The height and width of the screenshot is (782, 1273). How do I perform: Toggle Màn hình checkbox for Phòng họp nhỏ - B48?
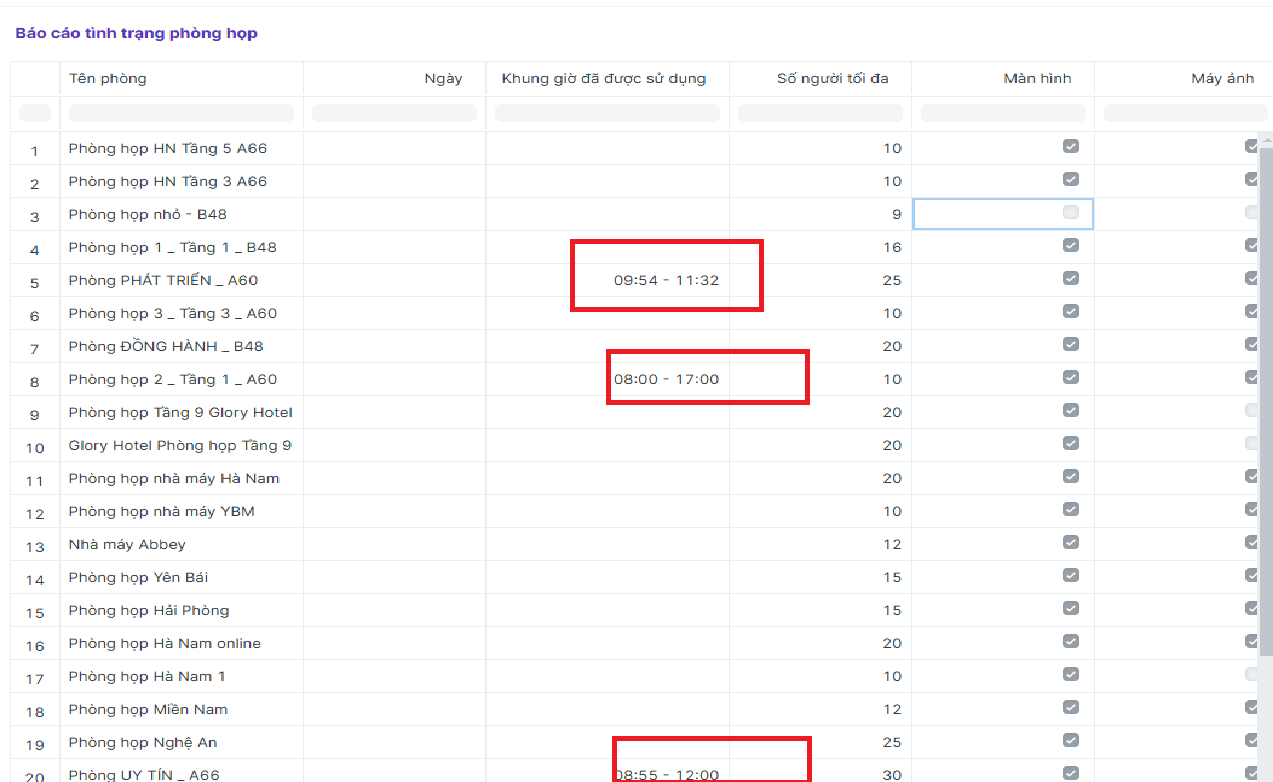click(1070, 213)
